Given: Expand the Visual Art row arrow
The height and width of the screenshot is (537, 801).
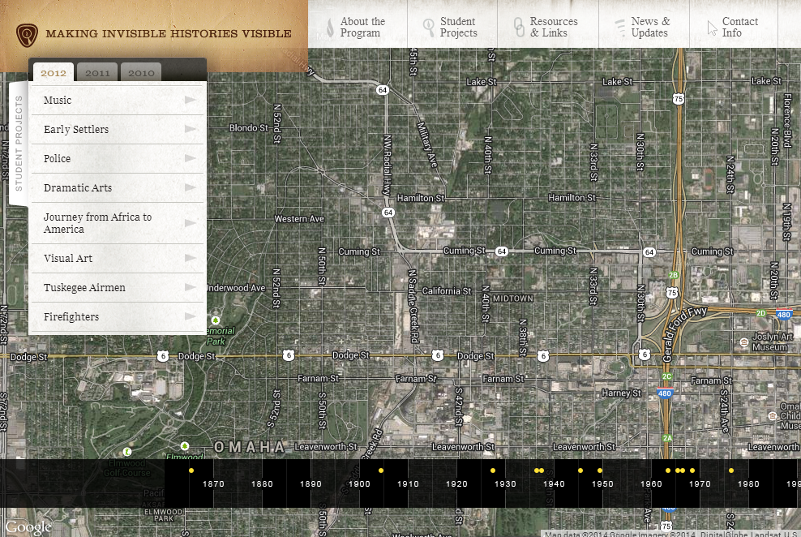Looking at the screenshot, I should 190,258.
